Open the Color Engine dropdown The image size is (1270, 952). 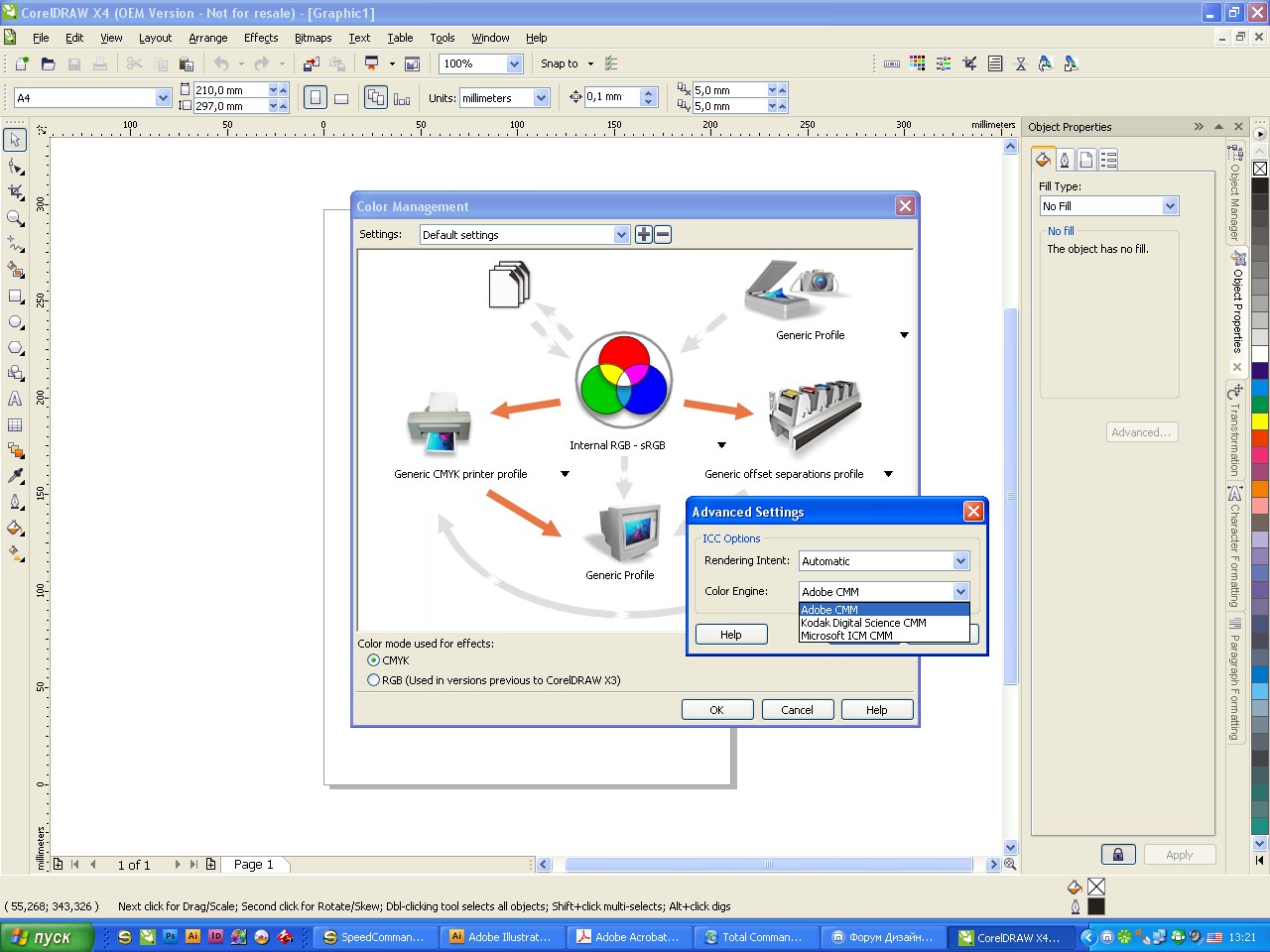click(x=960, y=592)
